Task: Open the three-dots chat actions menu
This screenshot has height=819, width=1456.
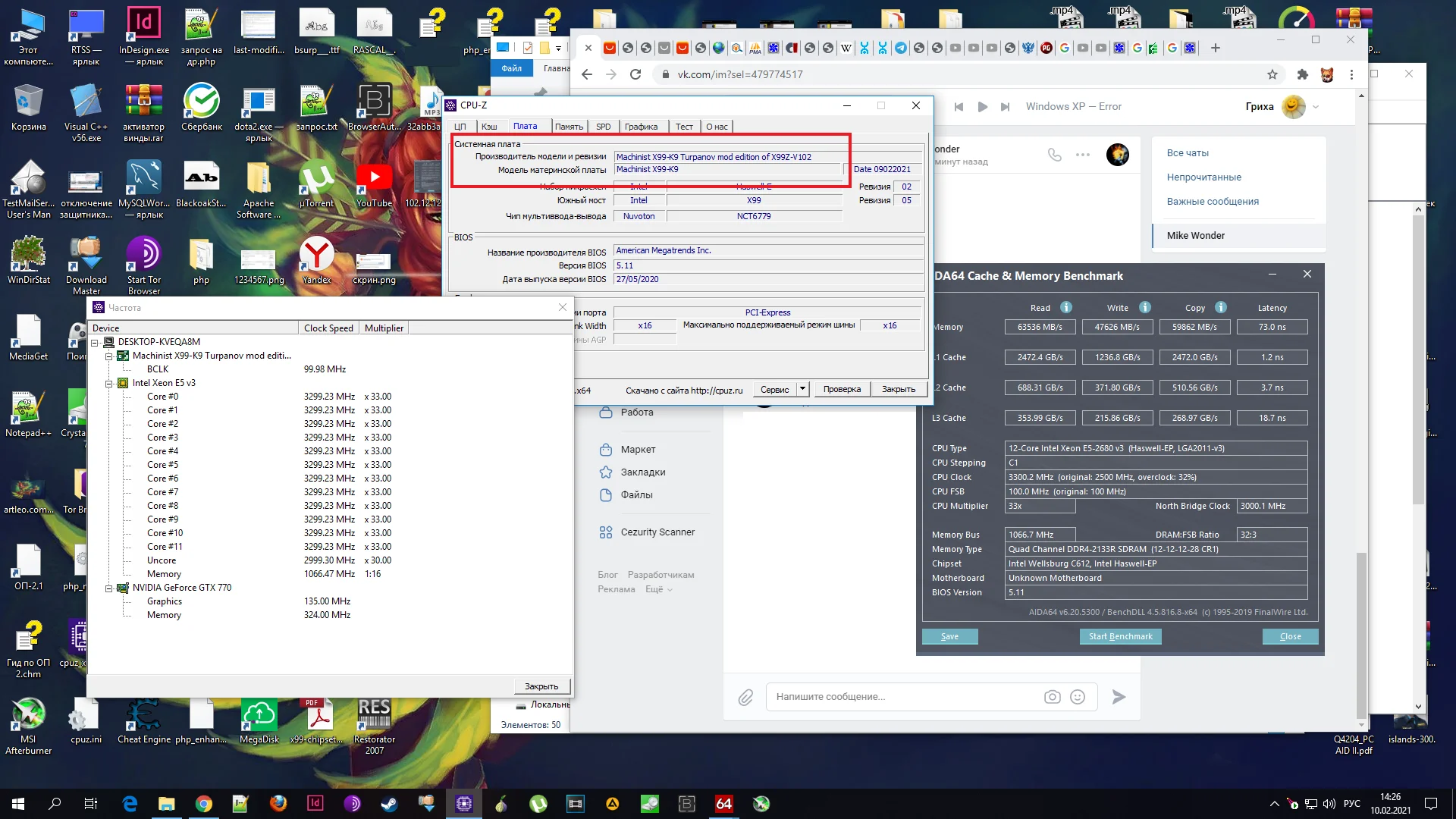Action: 1082,155
